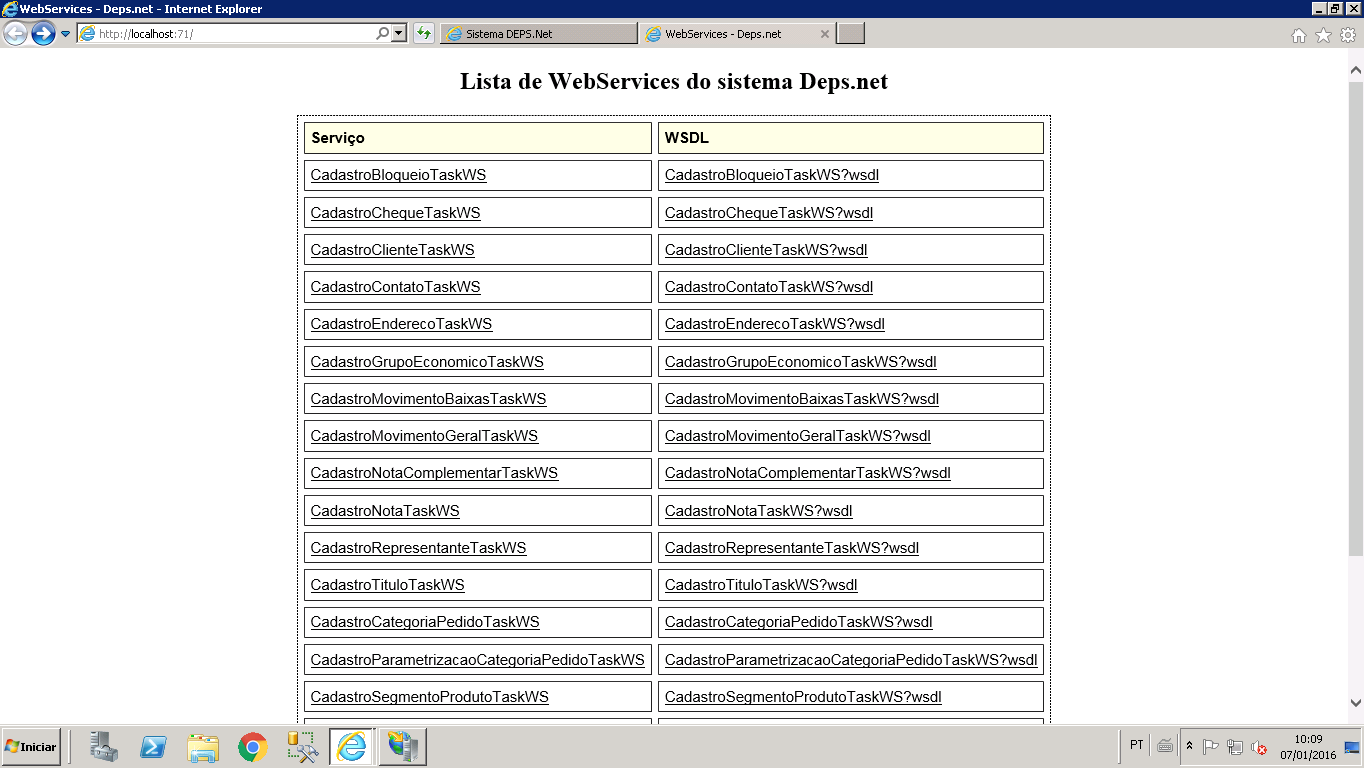Screen dimensions: 1364x768
Task: Click the Serviço column header
Action: (478, 138)
